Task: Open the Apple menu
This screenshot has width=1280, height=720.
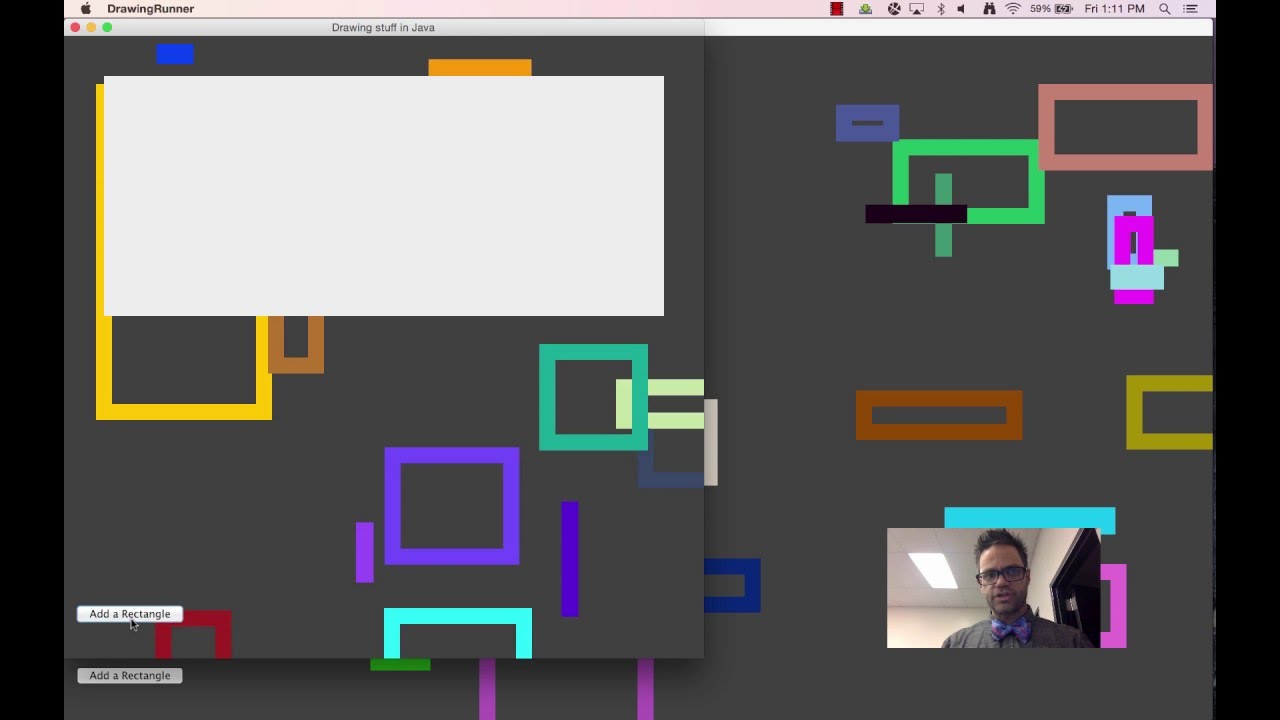Action: click(x=86, y=9)
